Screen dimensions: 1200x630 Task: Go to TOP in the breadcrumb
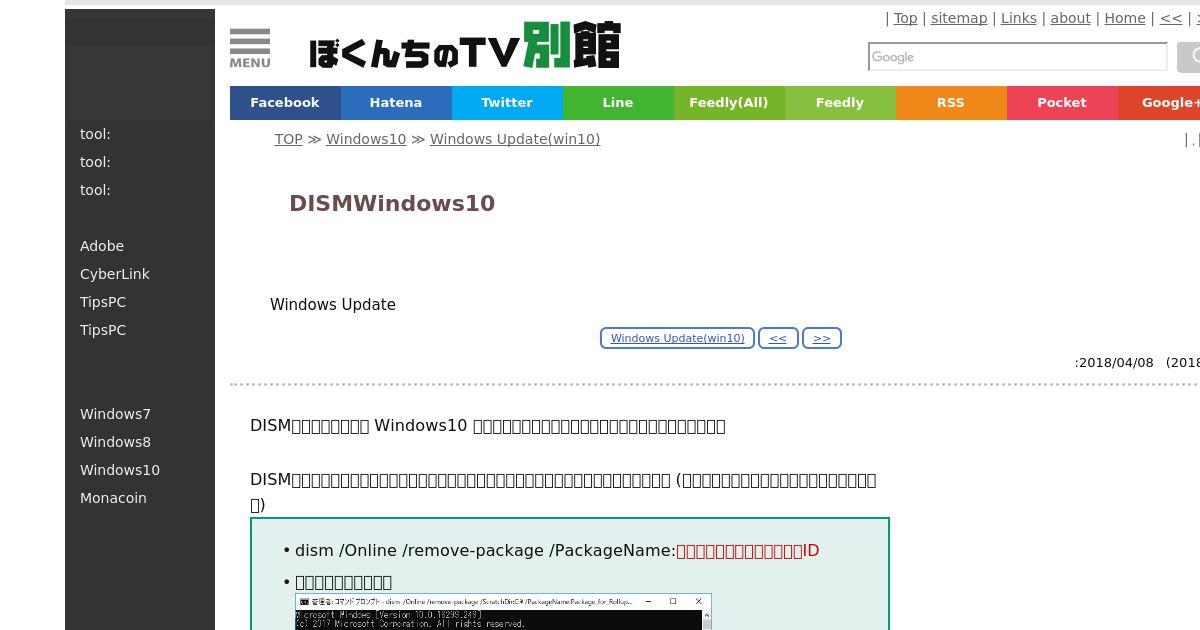pos(289,139)
